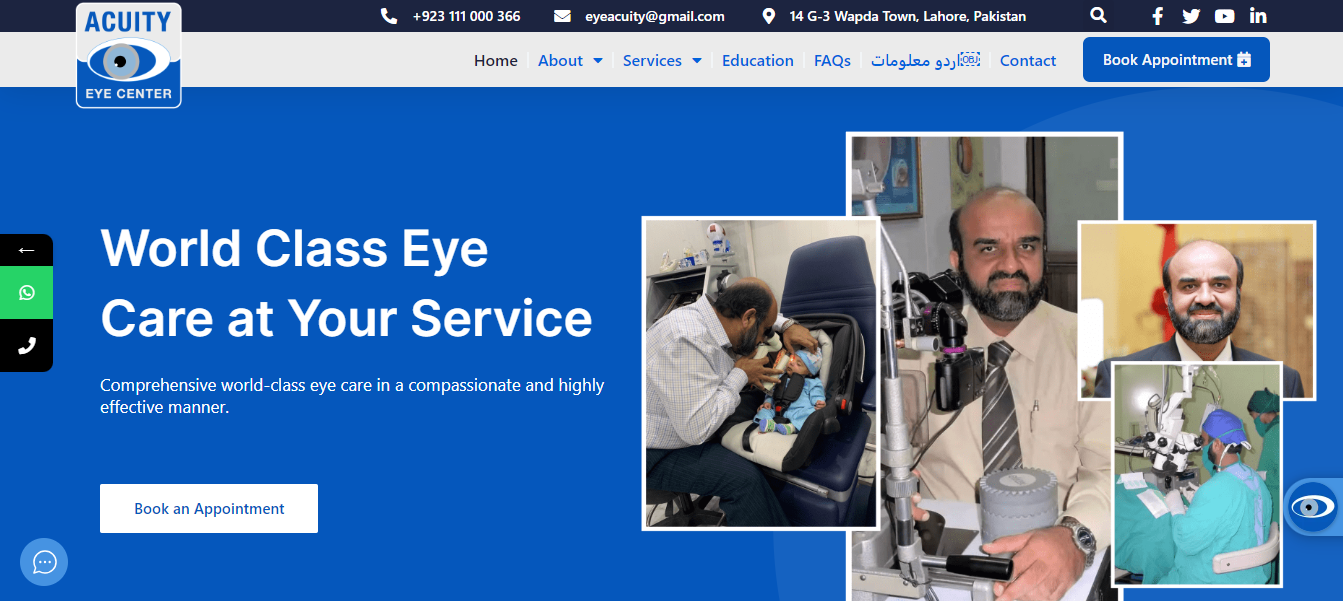This screenshot has height=601, width=1343.
Task: Open the chat bubble widget
Action: (x=44, y=562)
